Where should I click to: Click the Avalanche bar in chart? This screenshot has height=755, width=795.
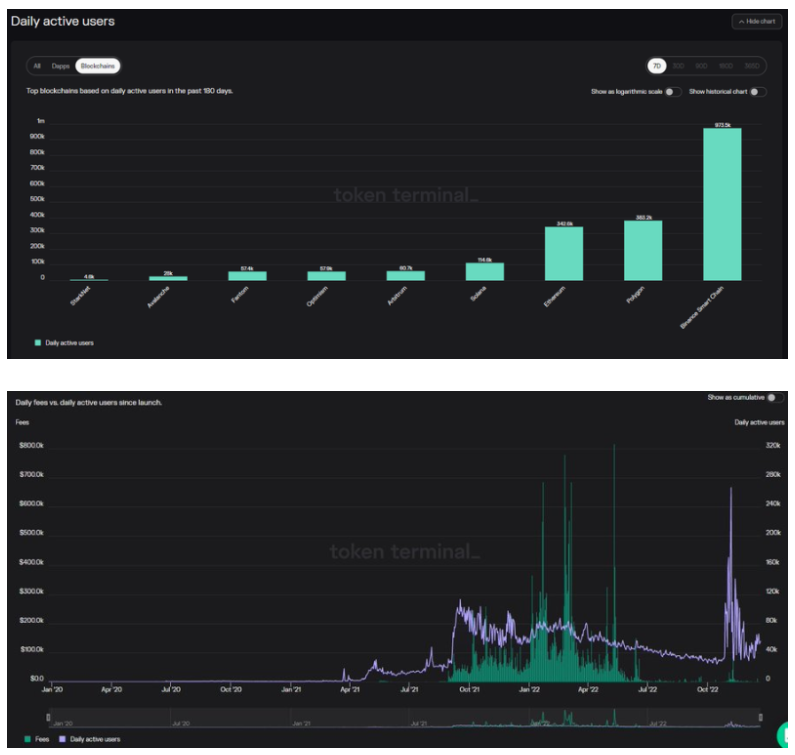coord(168,278)
